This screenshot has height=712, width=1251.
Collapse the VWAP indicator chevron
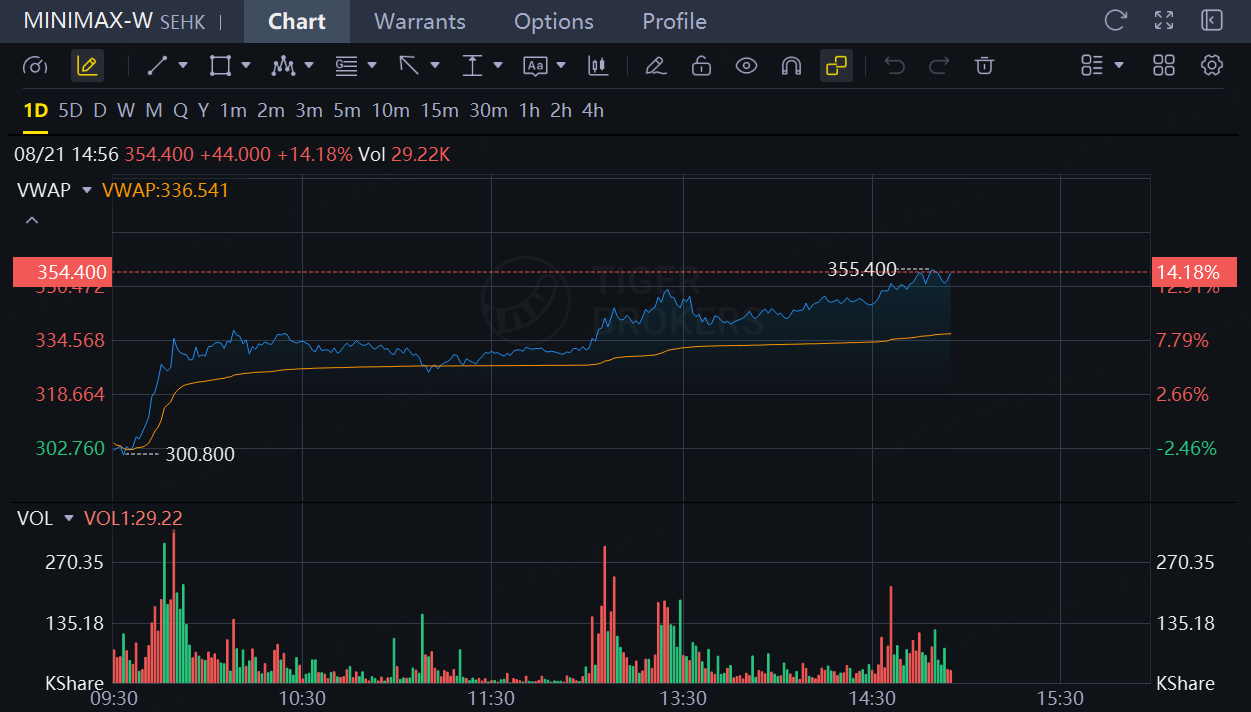[x=32, y=221]
